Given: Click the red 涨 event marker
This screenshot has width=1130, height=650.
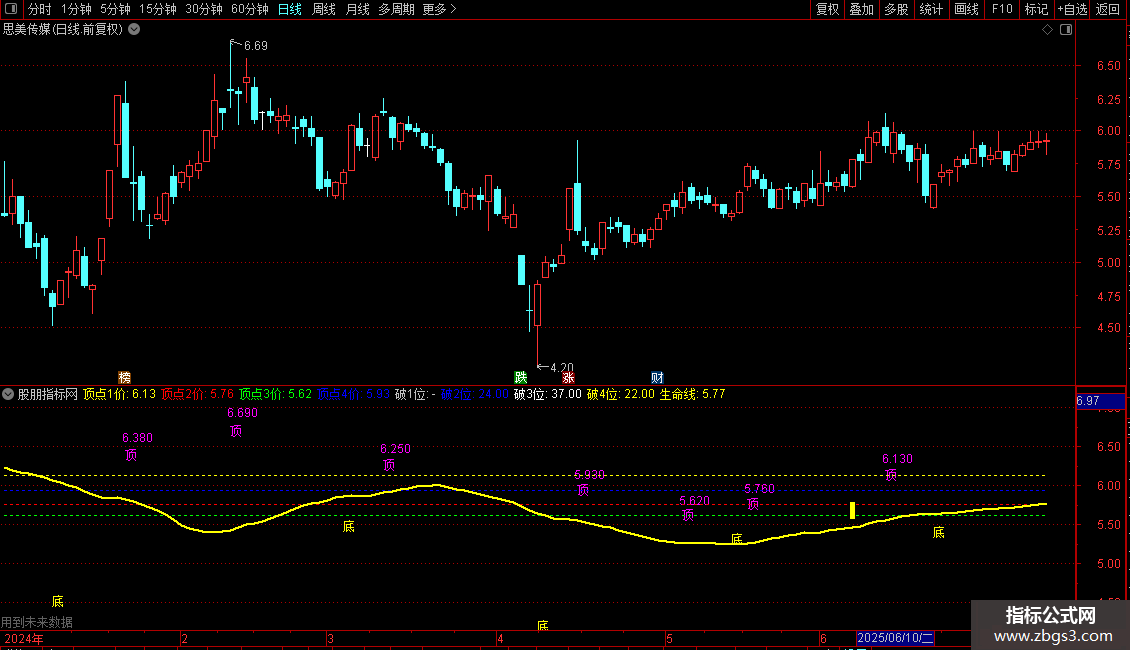Looking at the screenshot, I should 568,378.
